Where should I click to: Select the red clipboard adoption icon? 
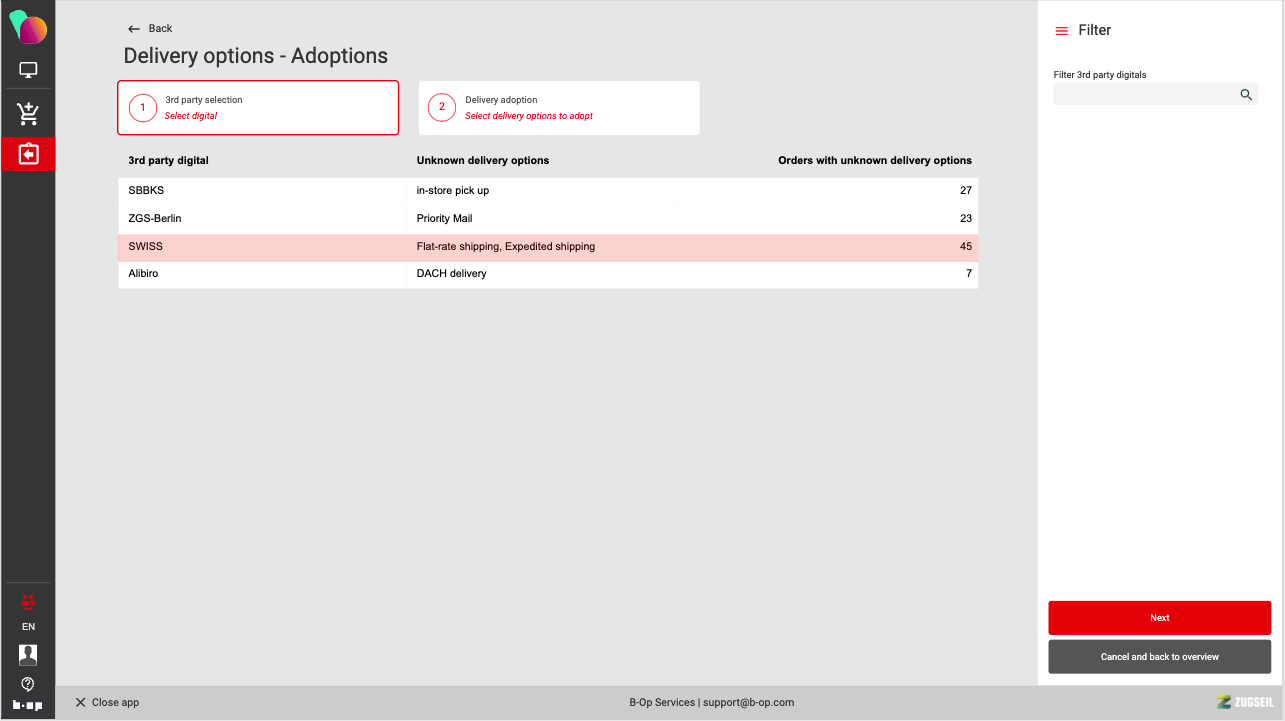pos(28,154)
